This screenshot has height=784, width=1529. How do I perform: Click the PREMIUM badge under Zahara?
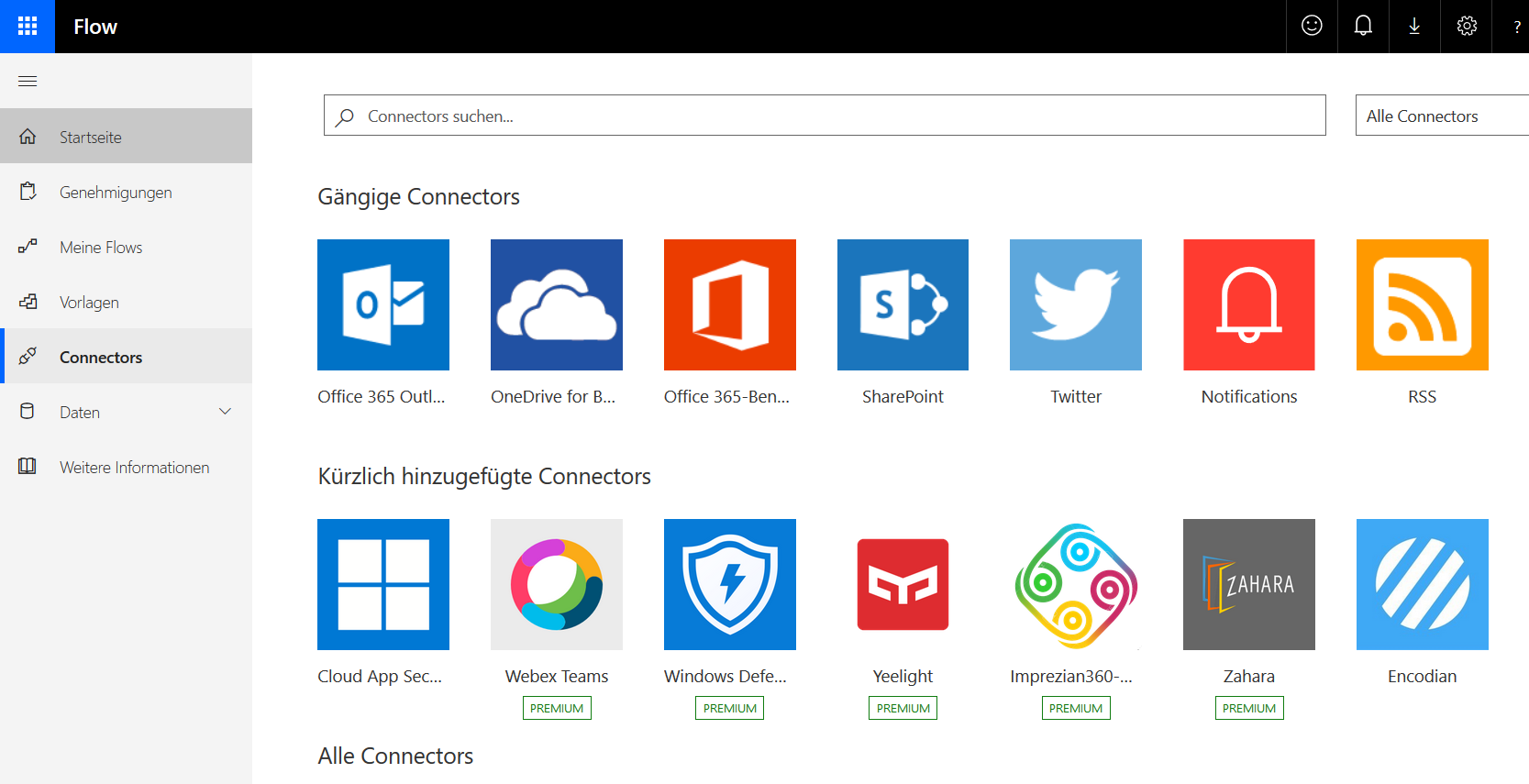(1249, 708)
